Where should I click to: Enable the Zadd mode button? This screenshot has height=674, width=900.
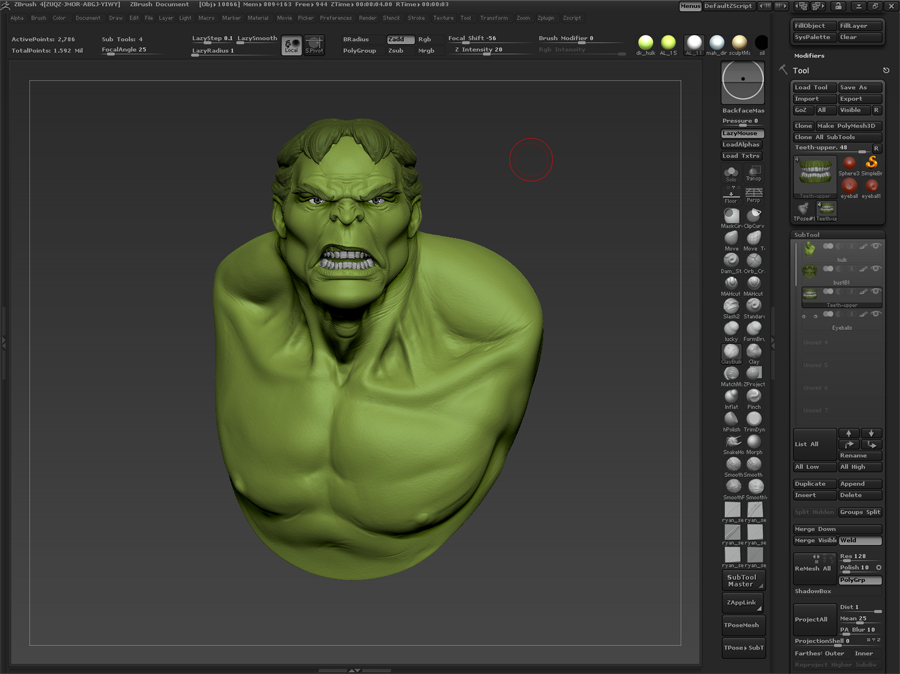click(400, 39)
